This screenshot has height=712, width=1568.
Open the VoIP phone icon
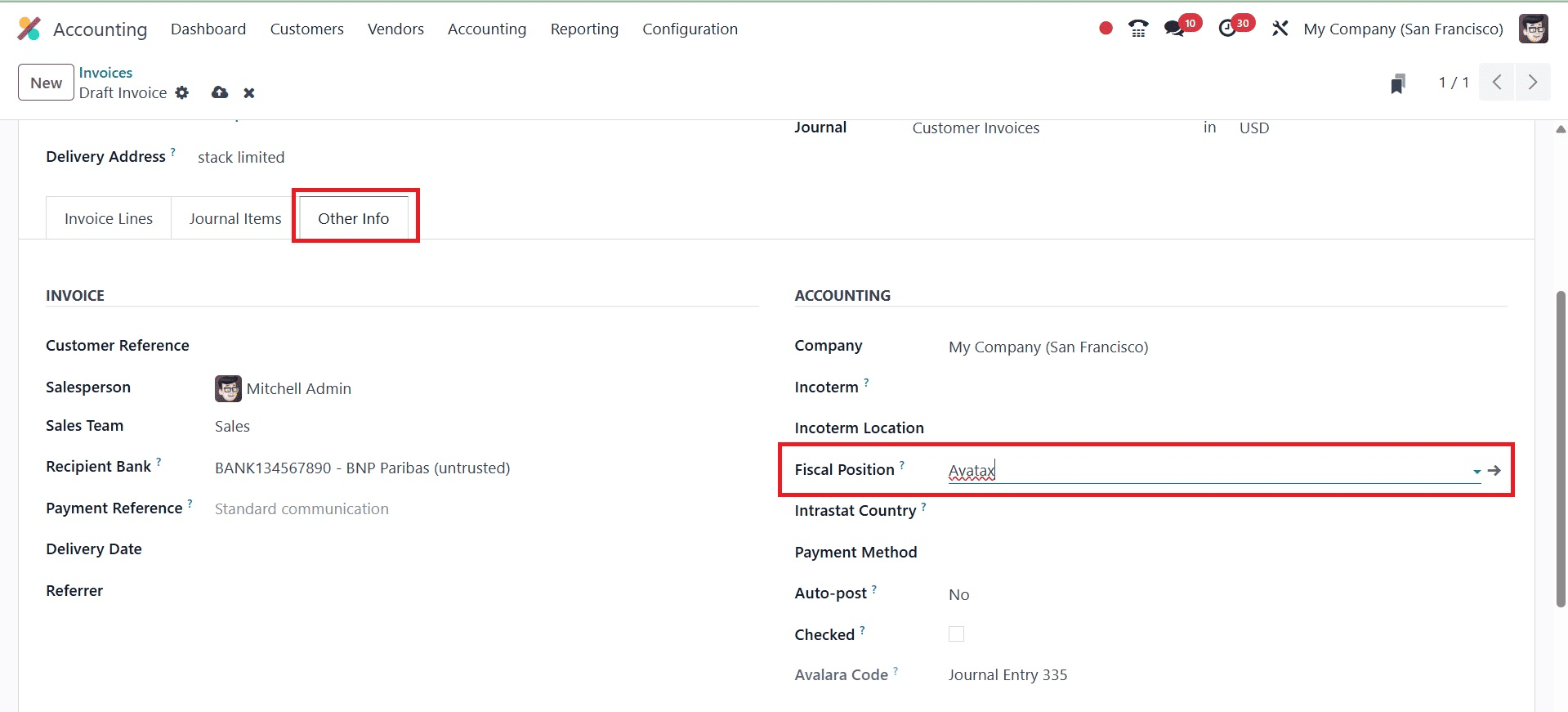point(1137,29)
